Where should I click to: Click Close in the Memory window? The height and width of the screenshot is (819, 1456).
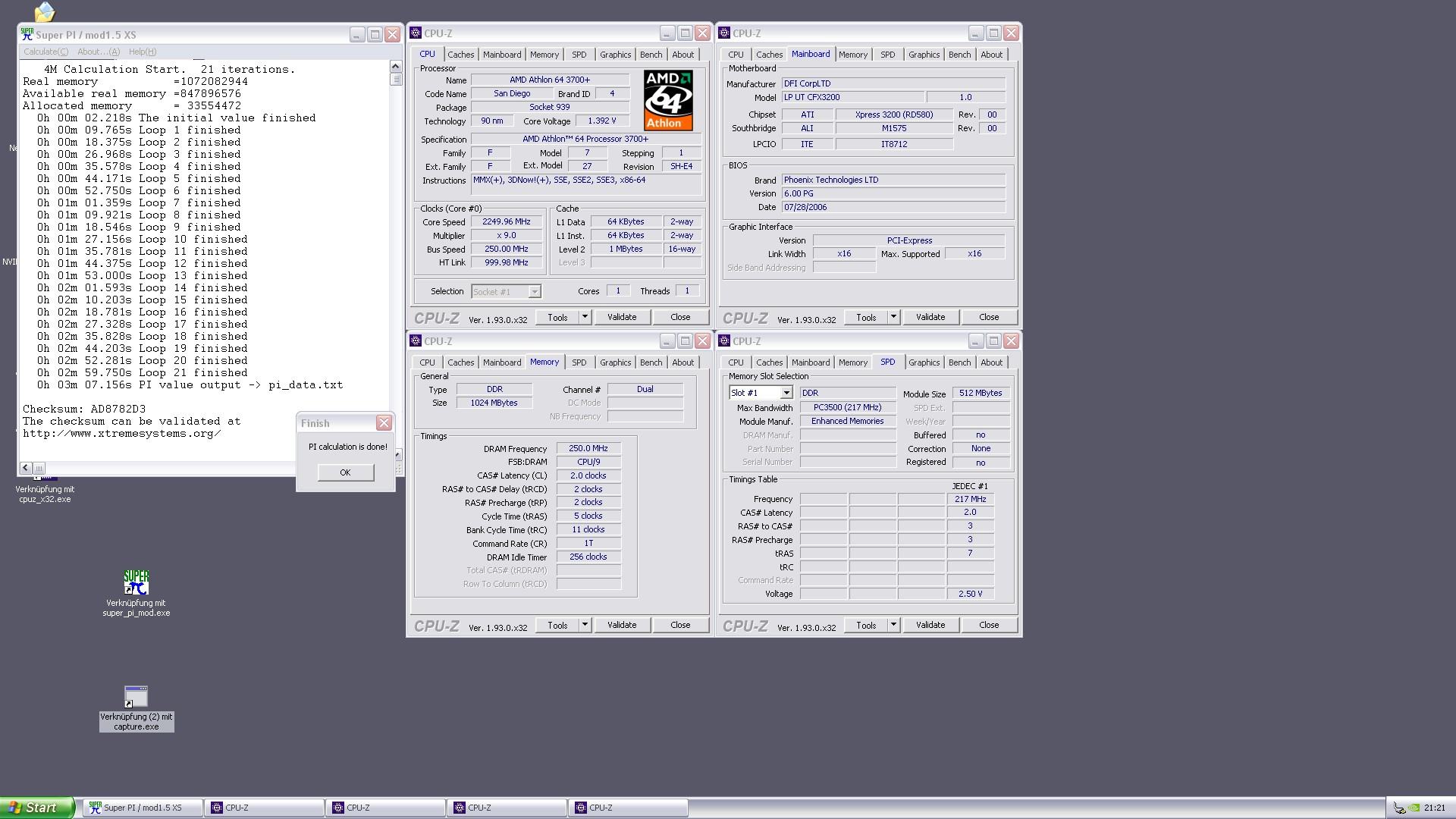point(680,625)
